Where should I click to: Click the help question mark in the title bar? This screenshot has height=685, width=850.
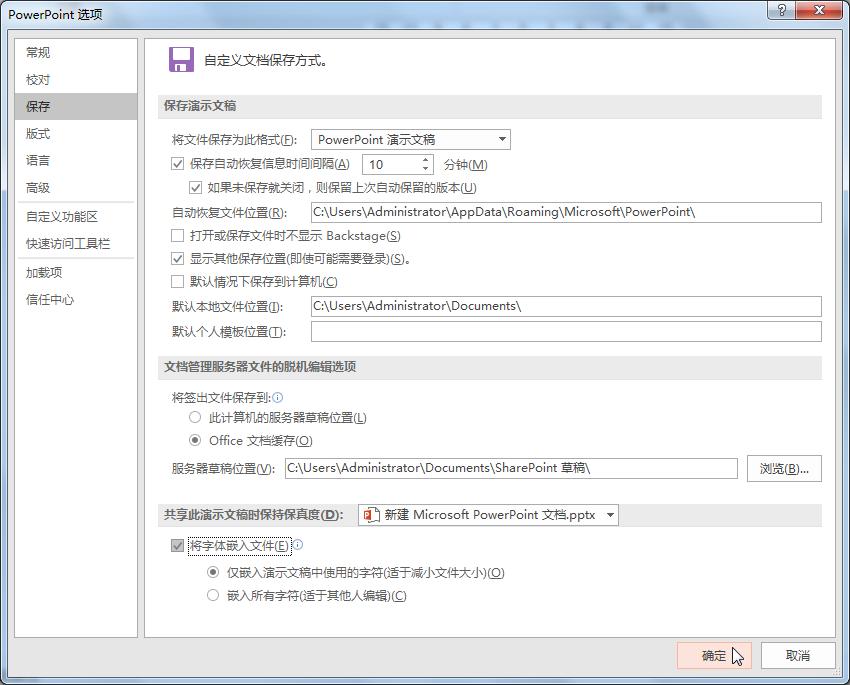click(782, 11)
